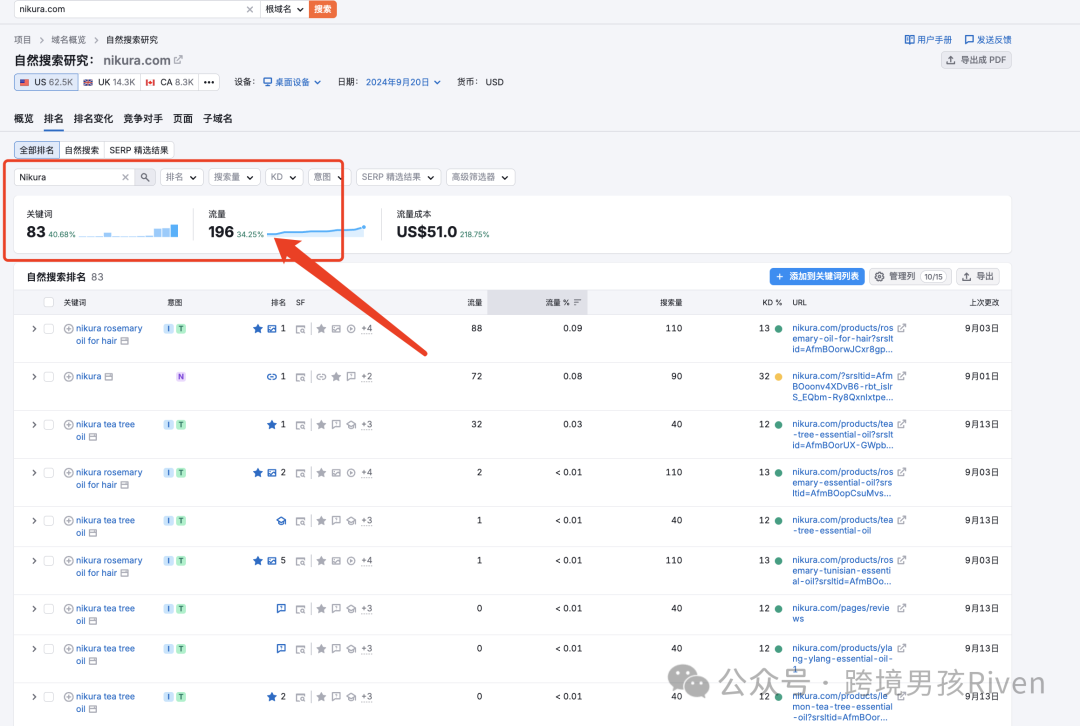
Task: Check the nikura keyword row checkbox
Action: tap(48, 377)
